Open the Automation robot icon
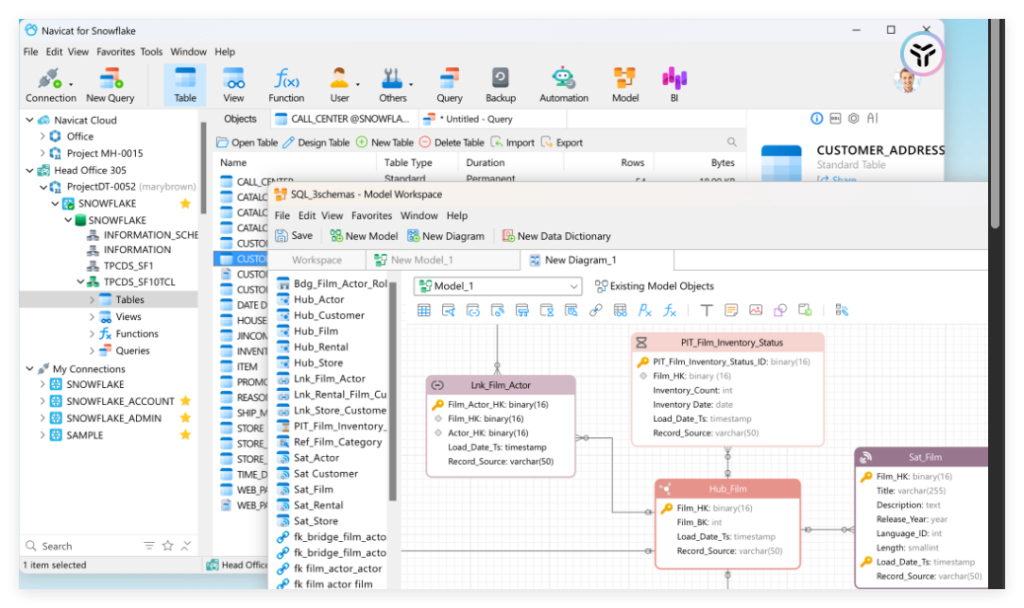The height and width of the screenshot is (608, 1024). 564,86
